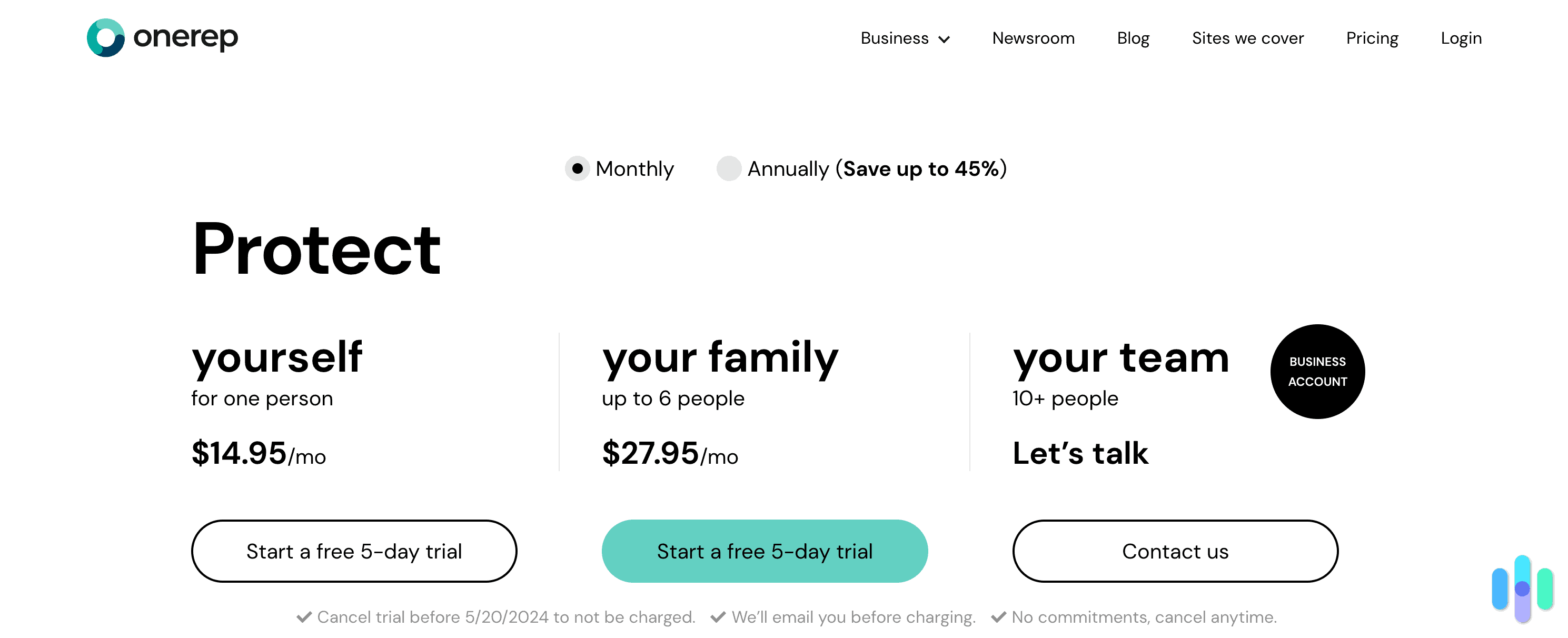Navigate to the Pricing page
1568x638 pixels.
pyautogui.click(x=1372, y=38)
